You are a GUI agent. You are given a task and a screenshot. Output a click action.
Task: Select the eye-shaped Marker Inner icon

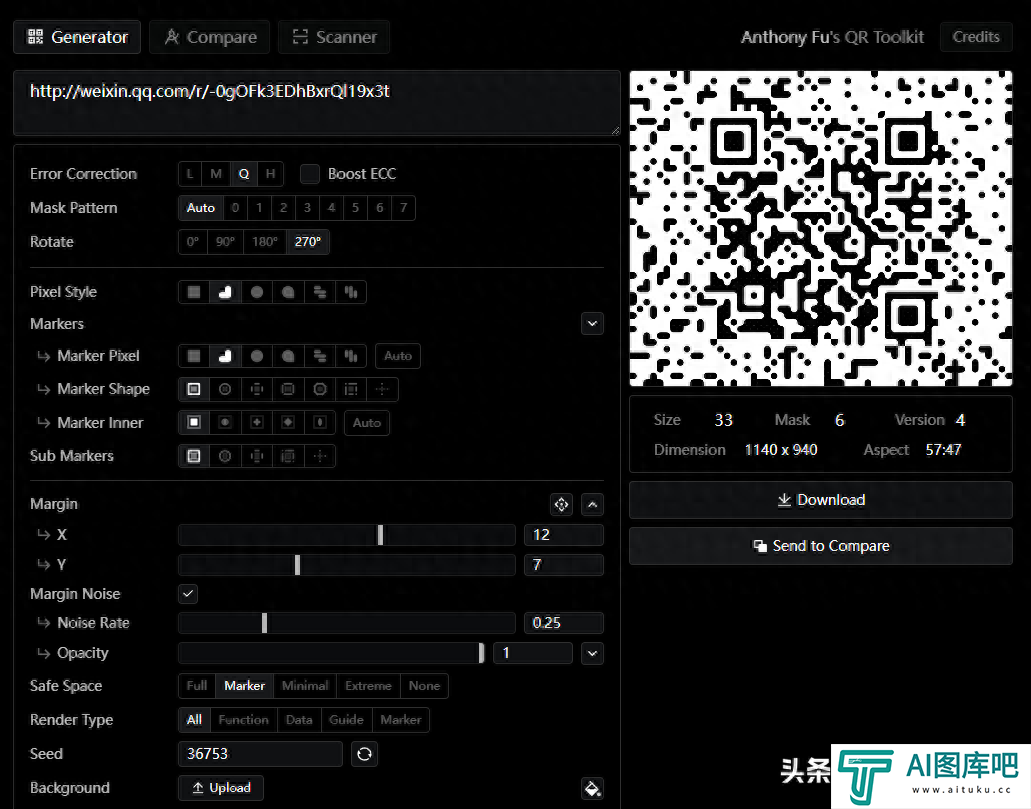[320, 422]
